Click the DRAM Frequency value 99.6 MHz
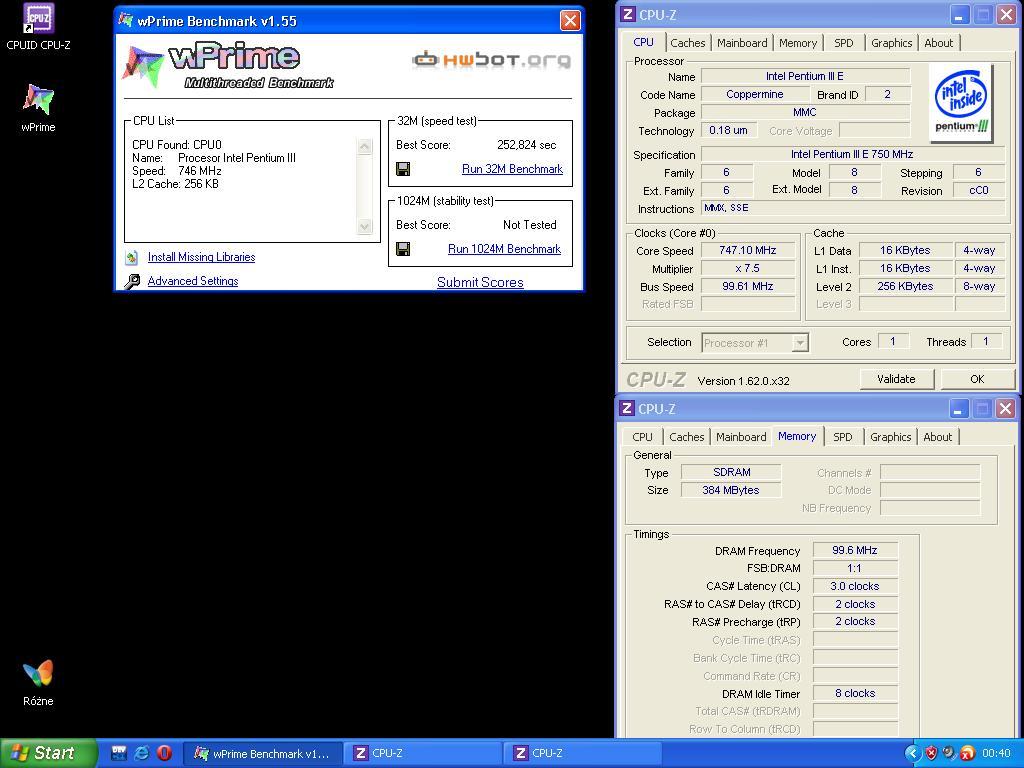The height and width of the screenshot is (768, 1024). [855, 550]
